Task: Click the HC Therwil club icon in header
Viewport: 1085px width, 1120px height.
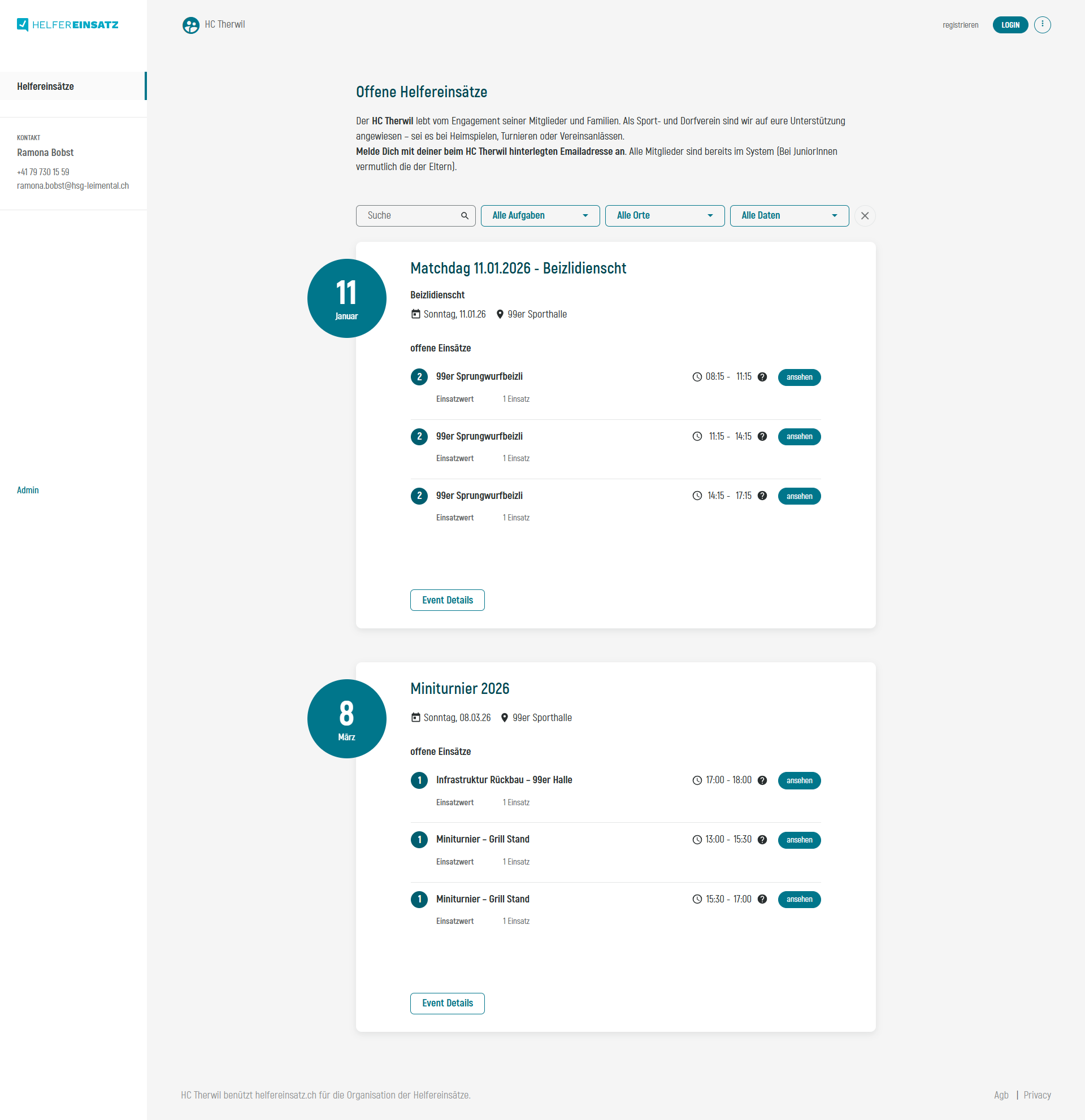Action: click(x=189, y=24)
